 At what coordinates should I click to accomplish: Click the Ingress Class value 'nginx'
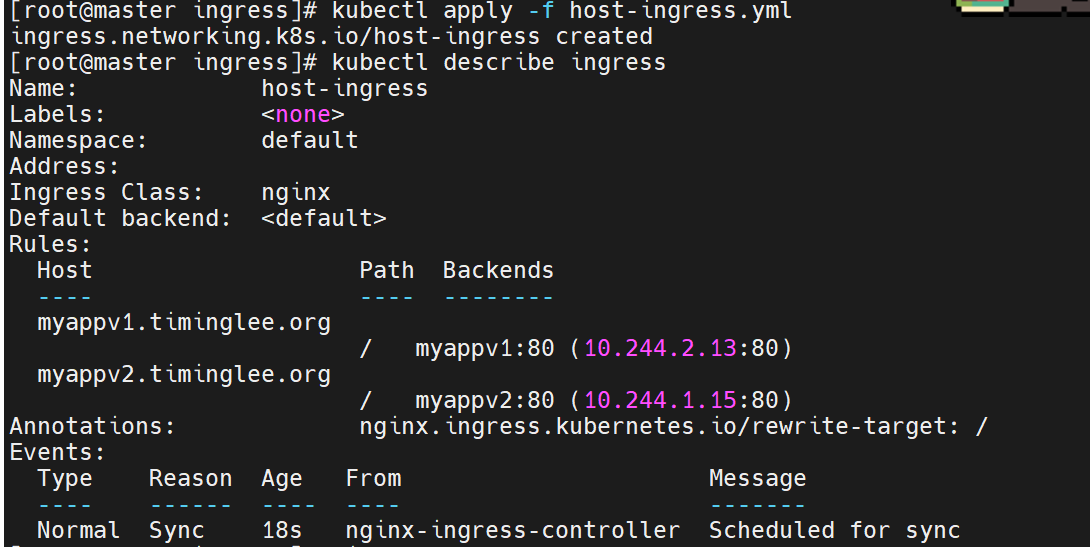pos(295,193)
